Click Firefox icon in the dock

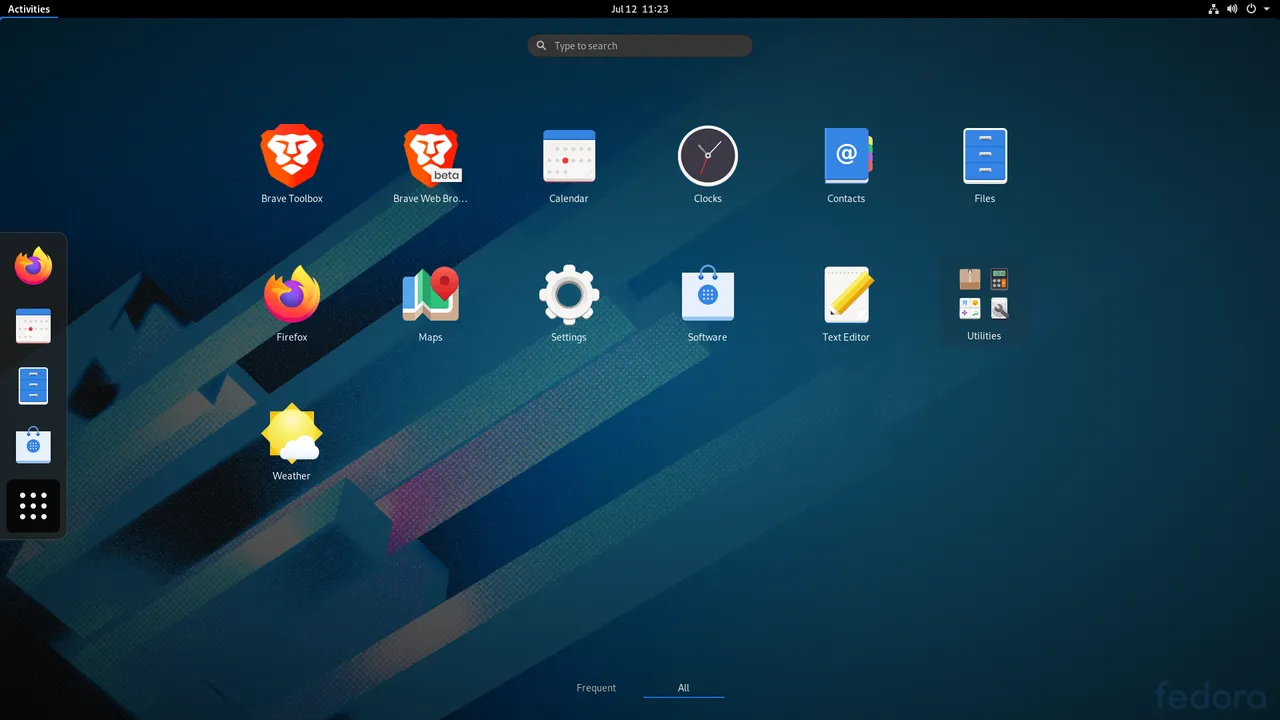click(33, 266)
